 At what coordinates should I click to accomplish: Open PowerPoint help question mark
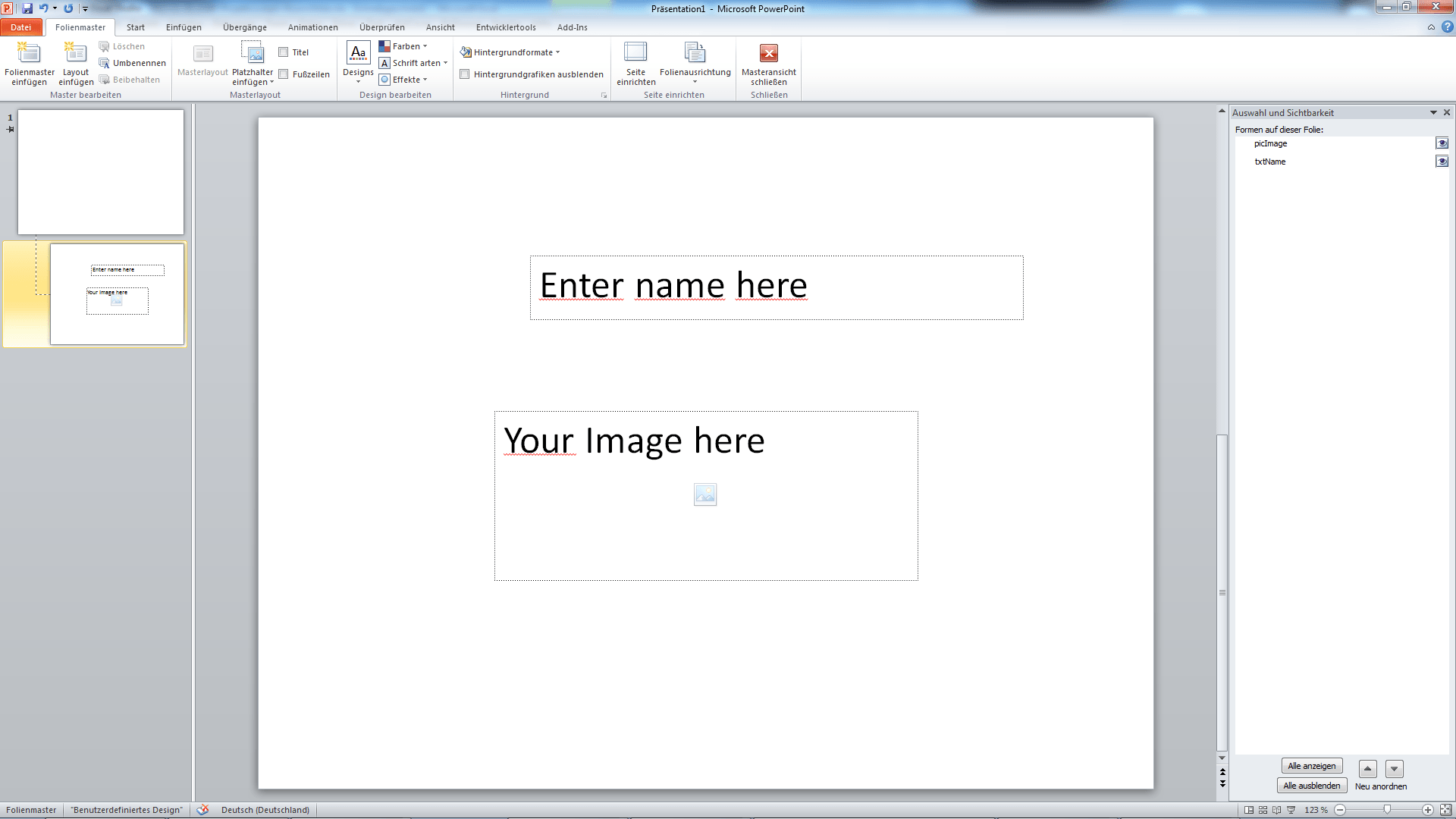click(x=1447, y=27)
